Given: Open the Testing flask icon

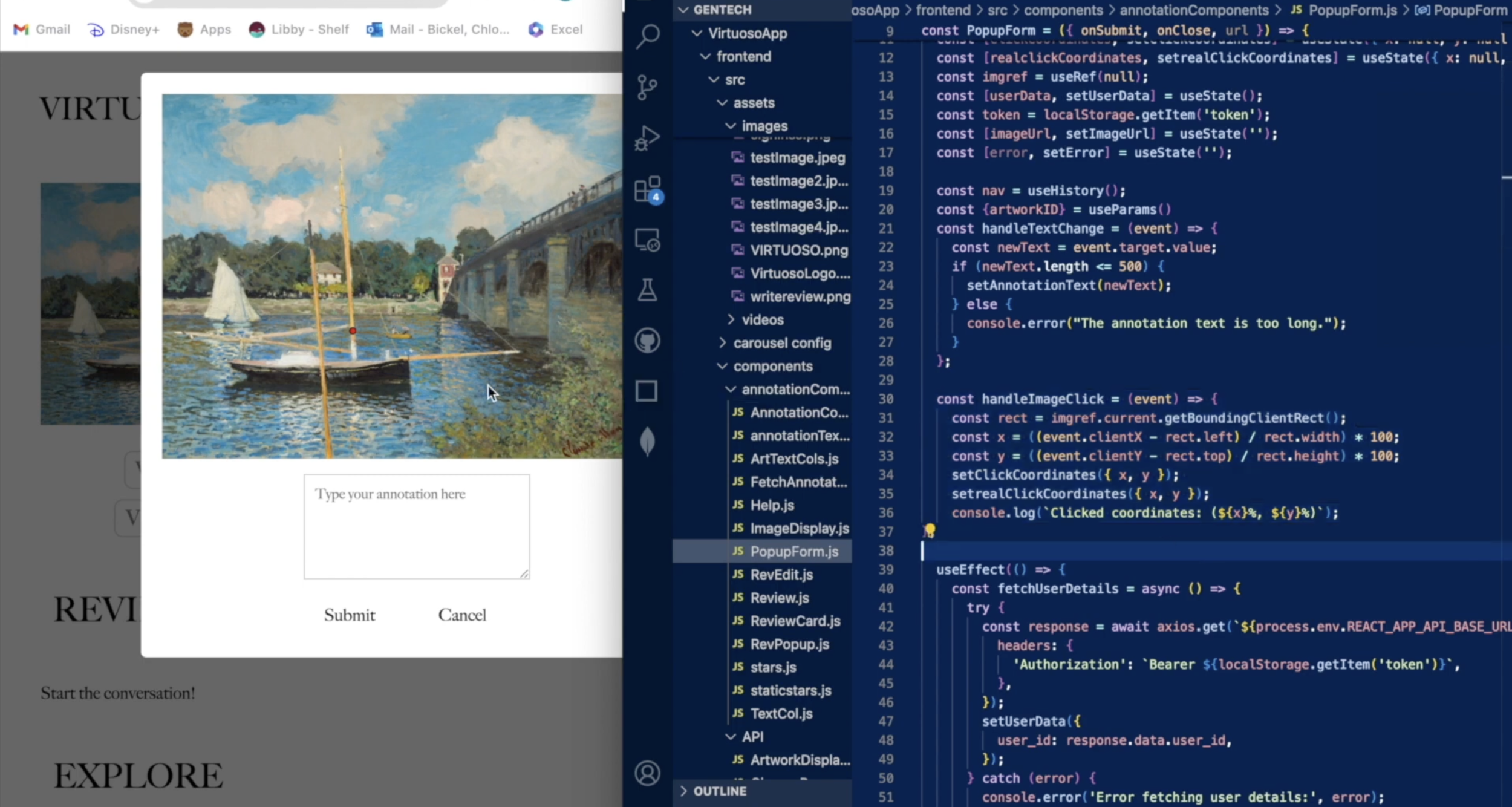Looking at the screenshot, I should [647, 290].
